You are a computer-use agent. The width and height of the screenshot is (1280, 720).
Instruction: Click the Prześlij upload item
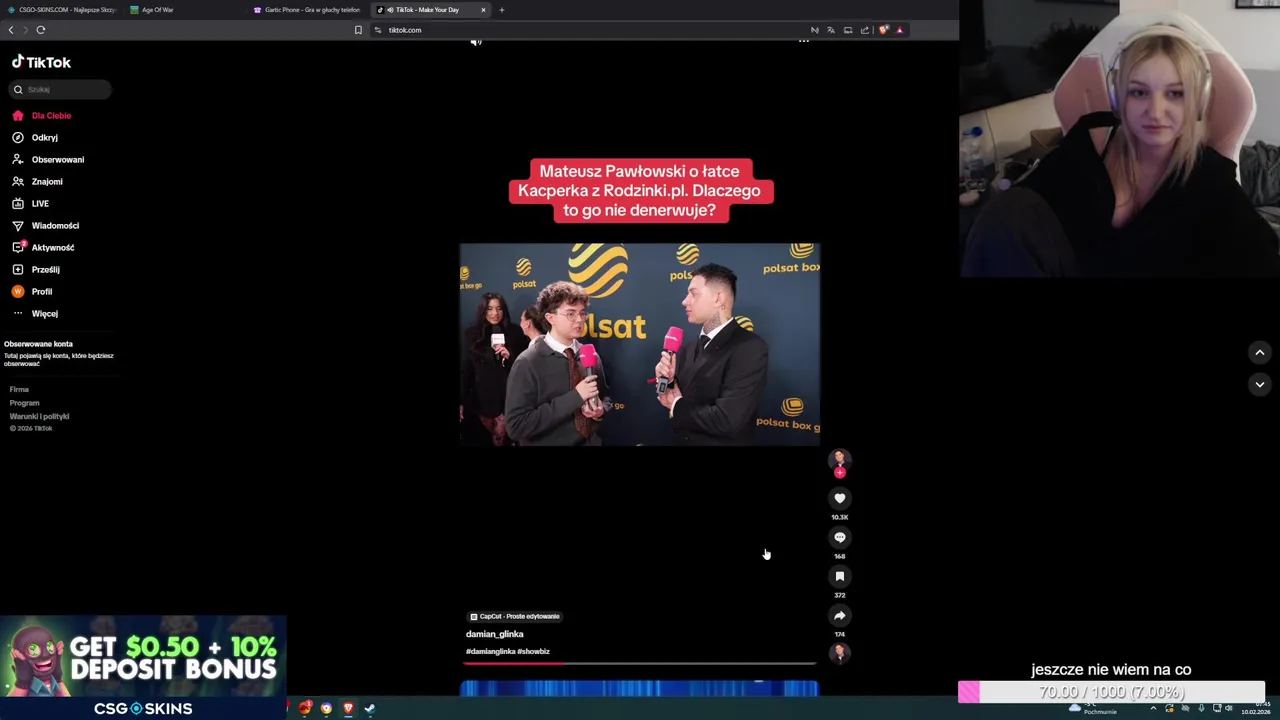coord(36,269)
